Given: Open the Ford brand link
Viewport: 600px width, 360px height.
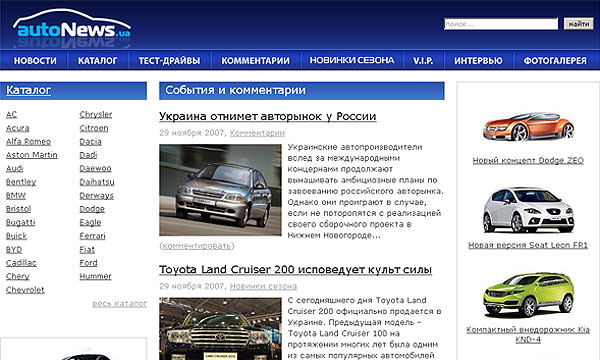Looking at the screenshot, I should [88, 263].
